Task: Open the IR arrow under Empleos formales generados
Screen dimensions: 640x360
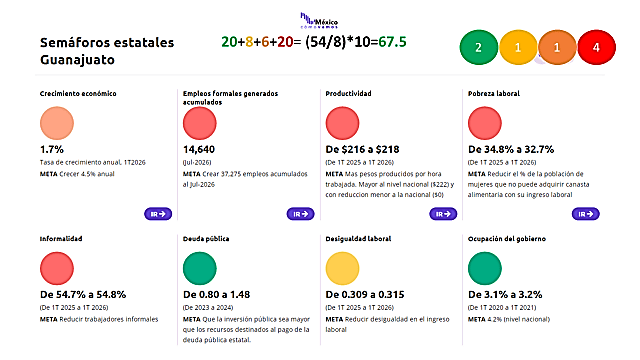Action: point(300,214)
